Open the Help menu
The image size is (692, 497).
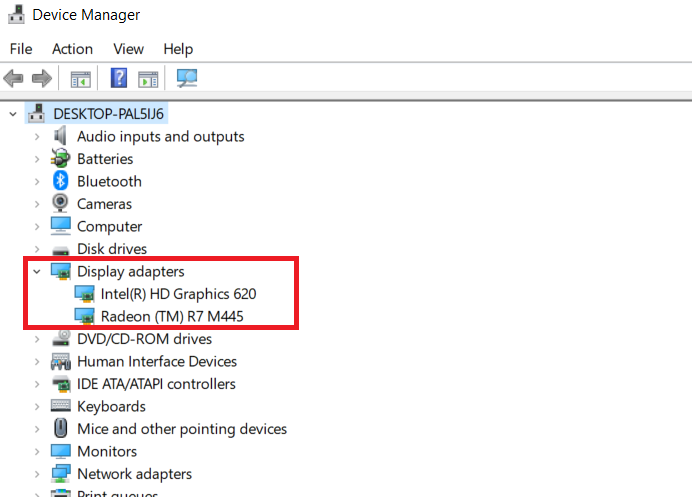(178, 49)
